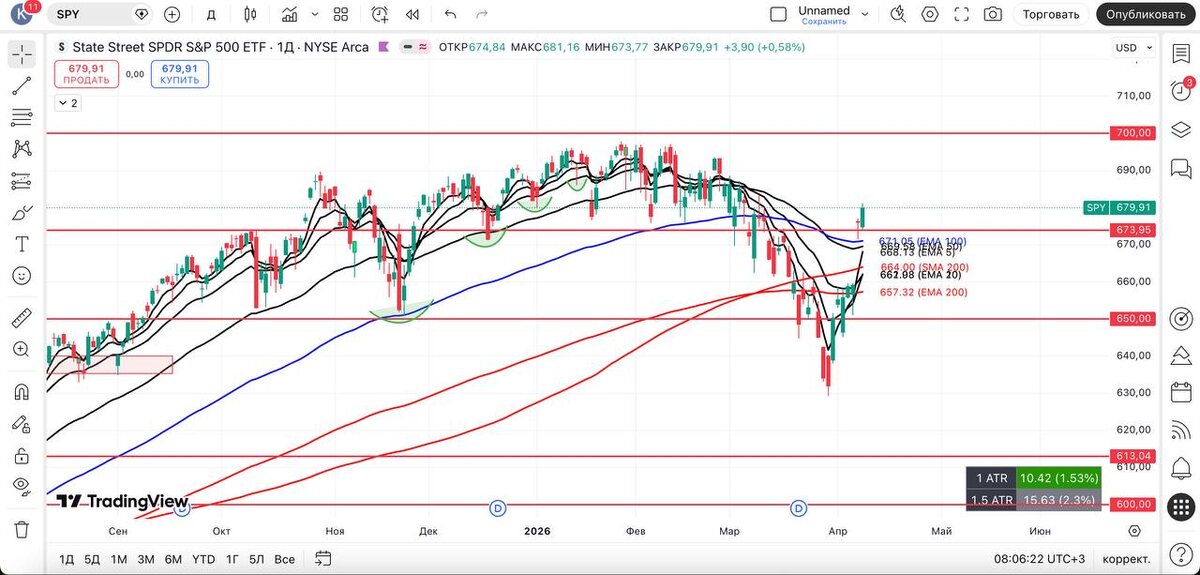This screenshot has width=1200, height=575.
Task: Toggle hide all drawings eye icon
Action: coord(21,486)
